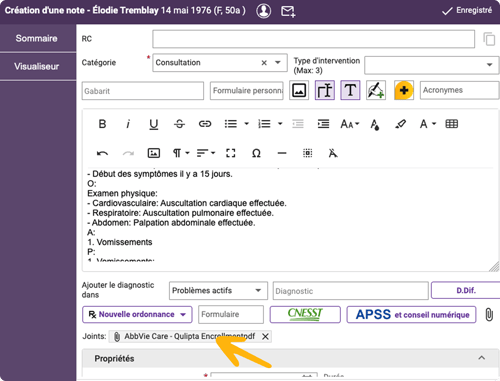Undo the last edit
The height and width of the screenshot is (381, 500).
102,153
